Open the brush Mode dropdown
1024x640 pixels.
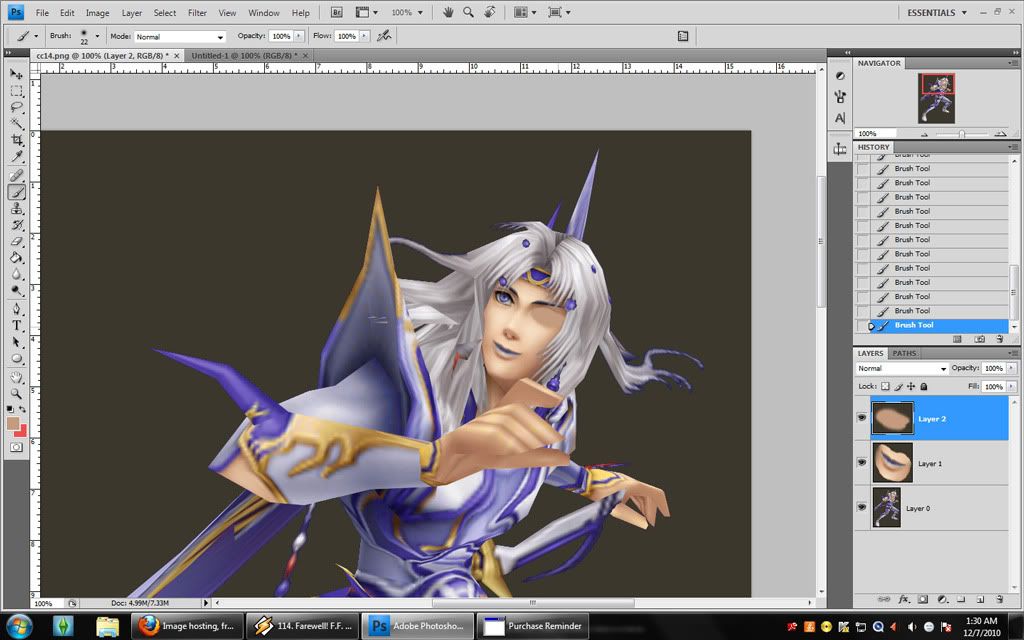pyautogui.click(x=179, y=36)
